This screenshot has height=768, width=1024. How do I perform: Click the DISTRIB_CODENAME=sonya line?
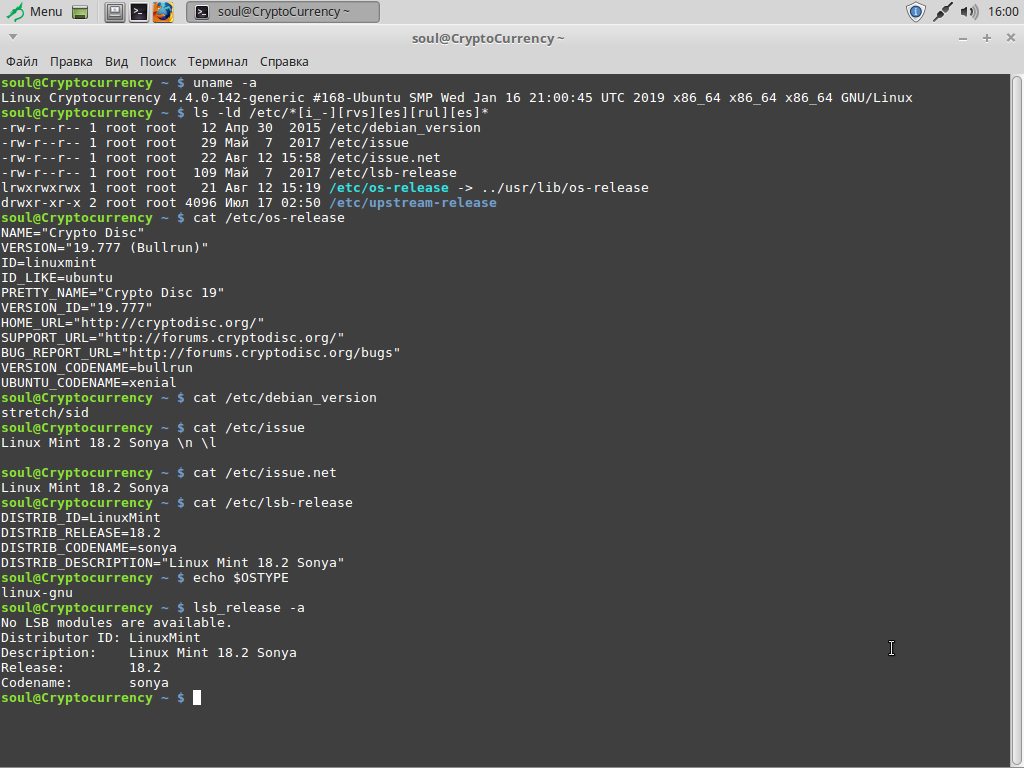coord(89,549)
